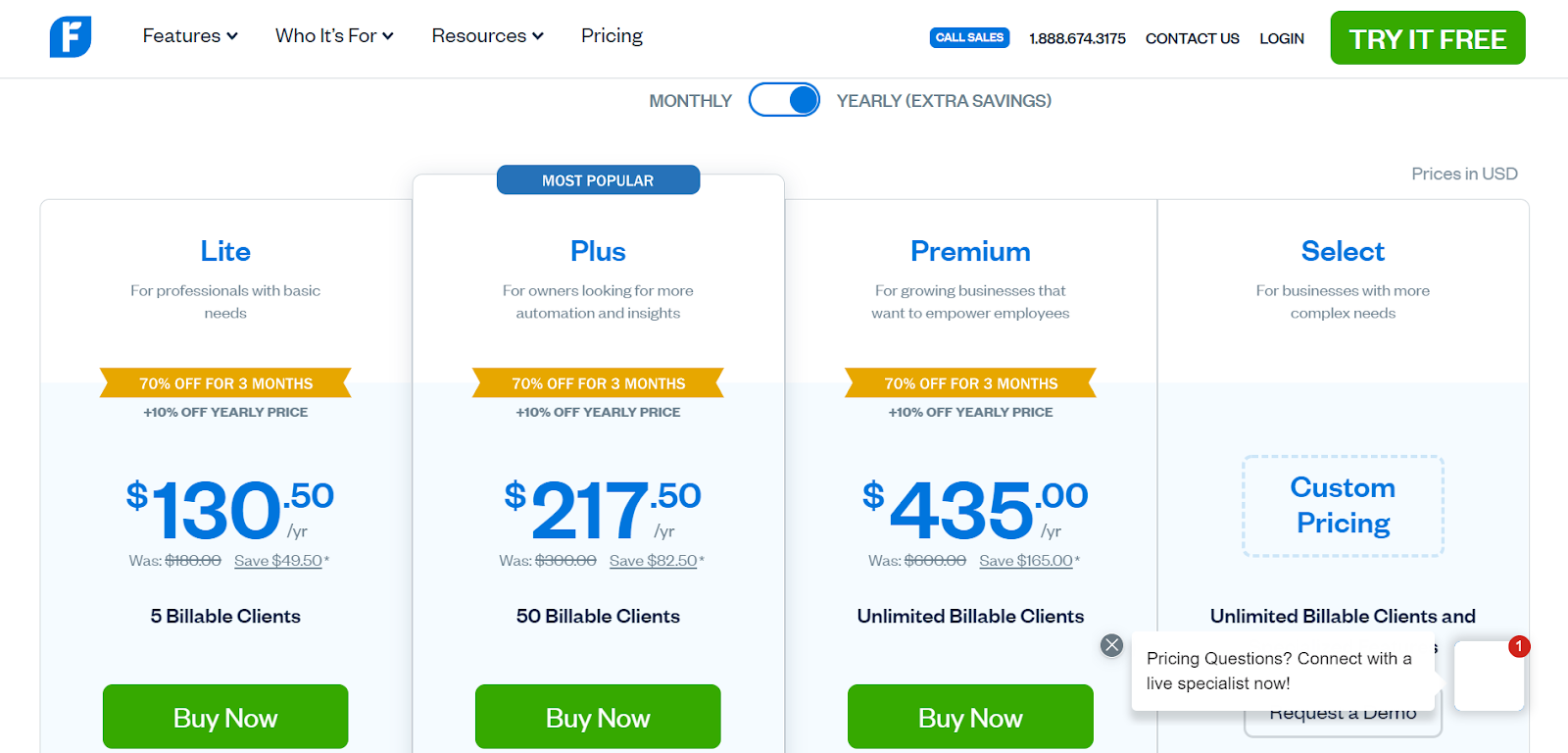Select YEARLY (EXTRA SAVINGS) billing label
This screenshot has height=753, width=1568.
click(x=944, y=101)
